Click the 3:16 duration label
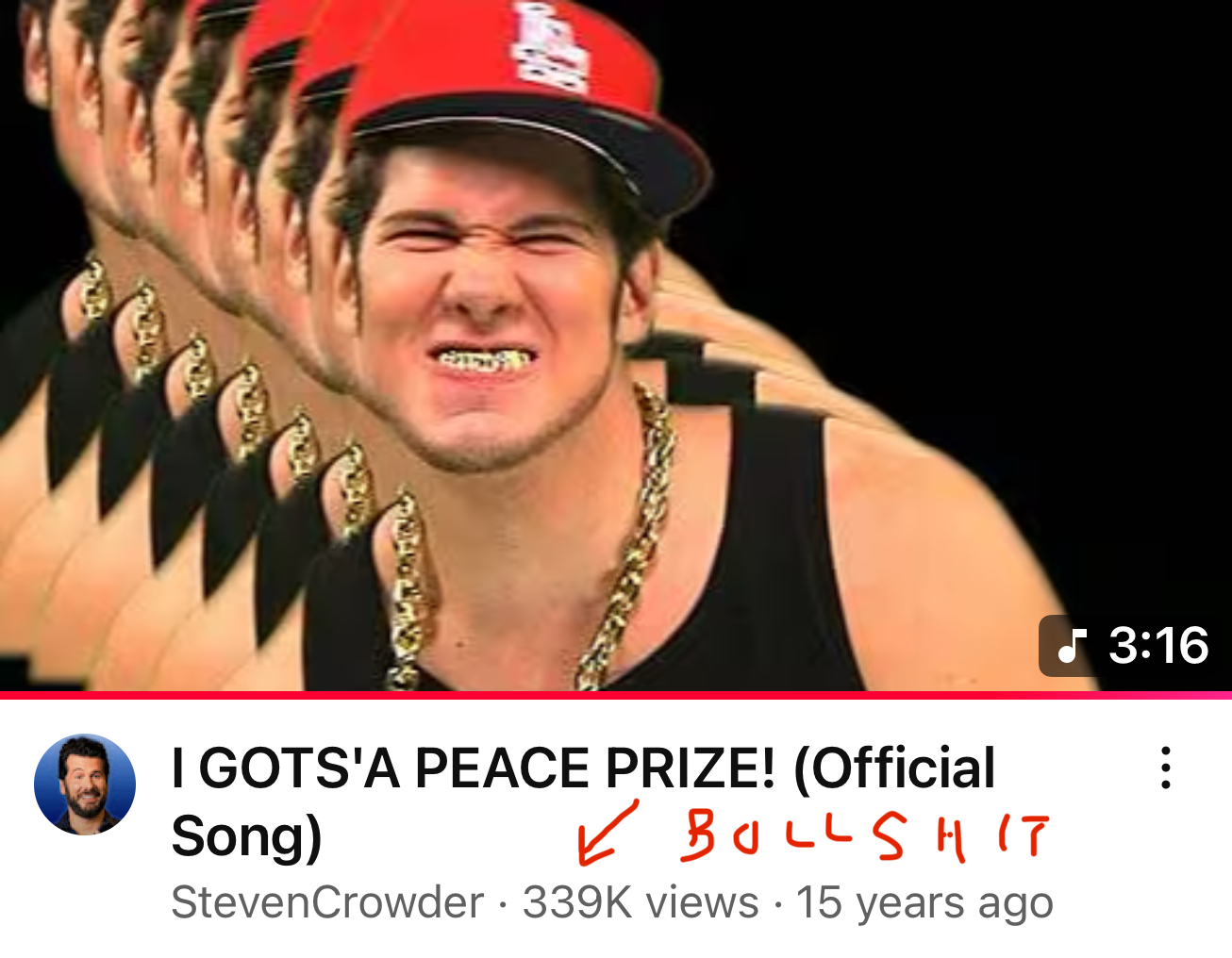Screen dimensions: 1232x958 [x=1158, y=646]
